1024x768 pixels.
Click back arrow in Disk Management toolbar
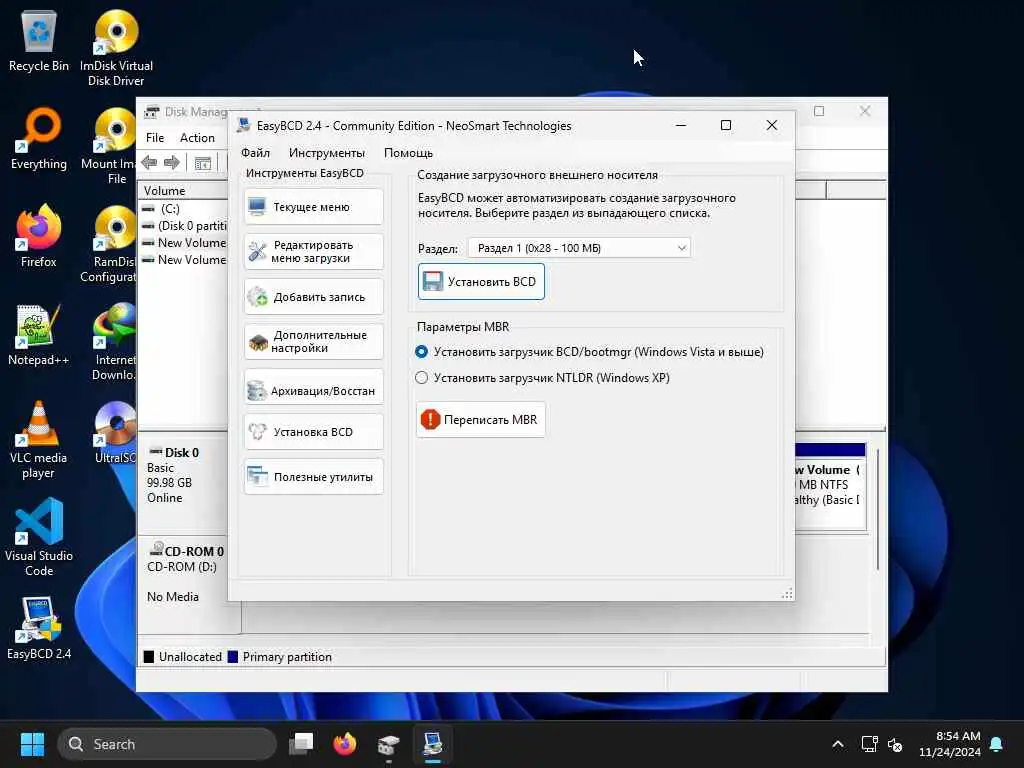point(150,163)
